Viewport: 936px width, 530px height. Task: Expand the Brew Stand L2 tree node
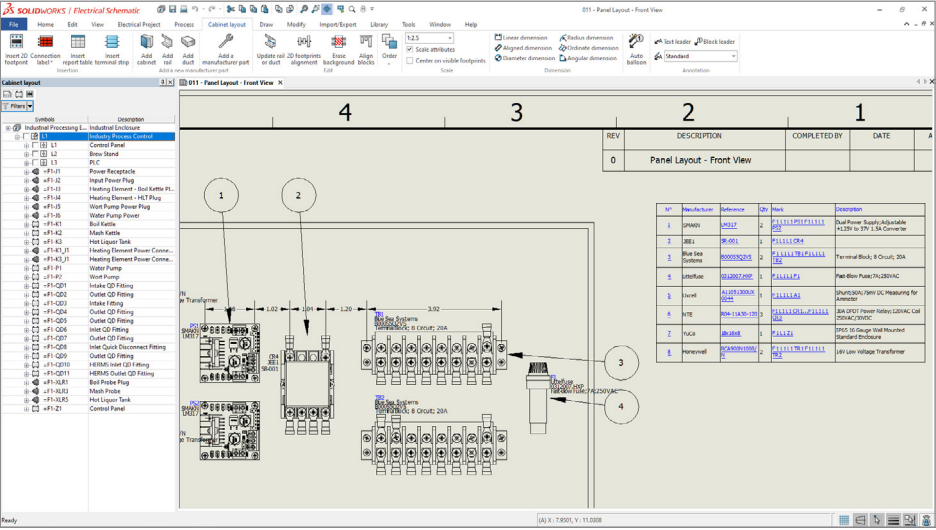[26, 154]
